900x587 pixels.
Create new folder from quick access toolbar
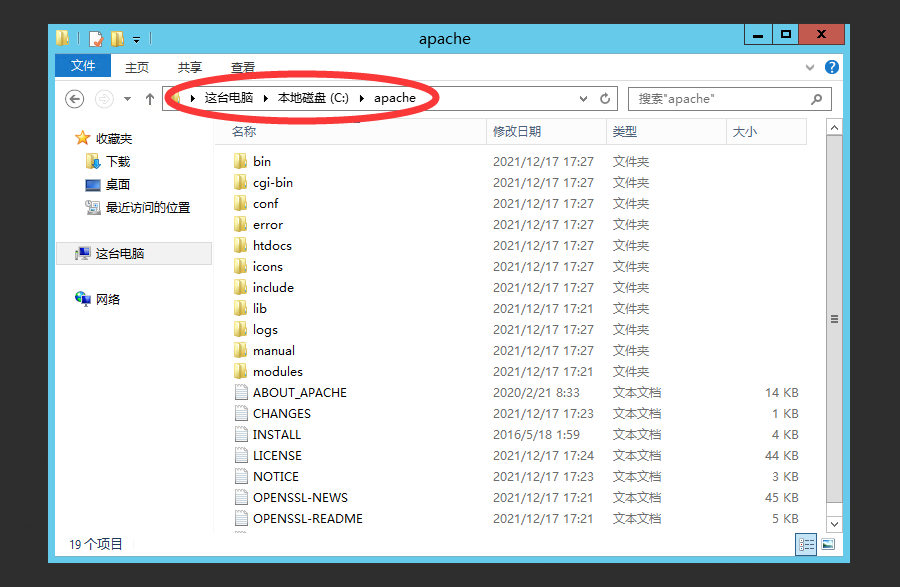(117, 39)
